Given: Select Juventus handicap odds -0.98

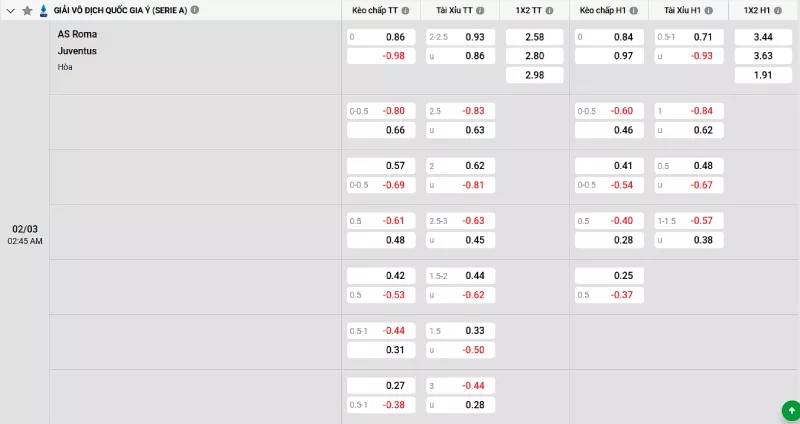Looking at the screenshot, I should 380,56.
